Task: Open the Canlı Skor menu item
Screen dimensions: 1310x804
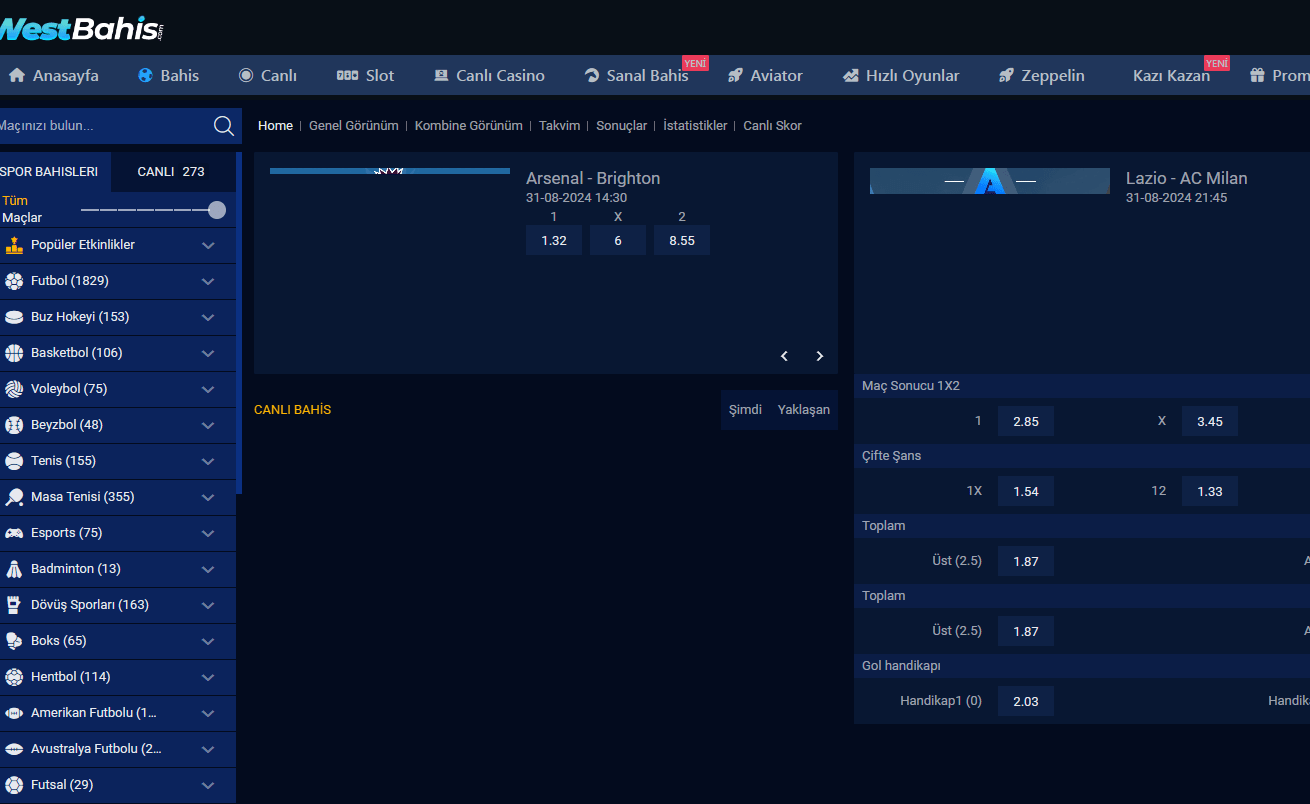Action: coord(772,126)
